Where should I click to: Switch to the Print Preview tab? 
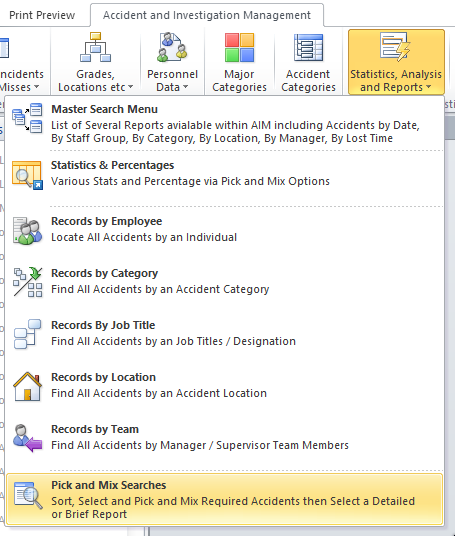coord(42,15)
